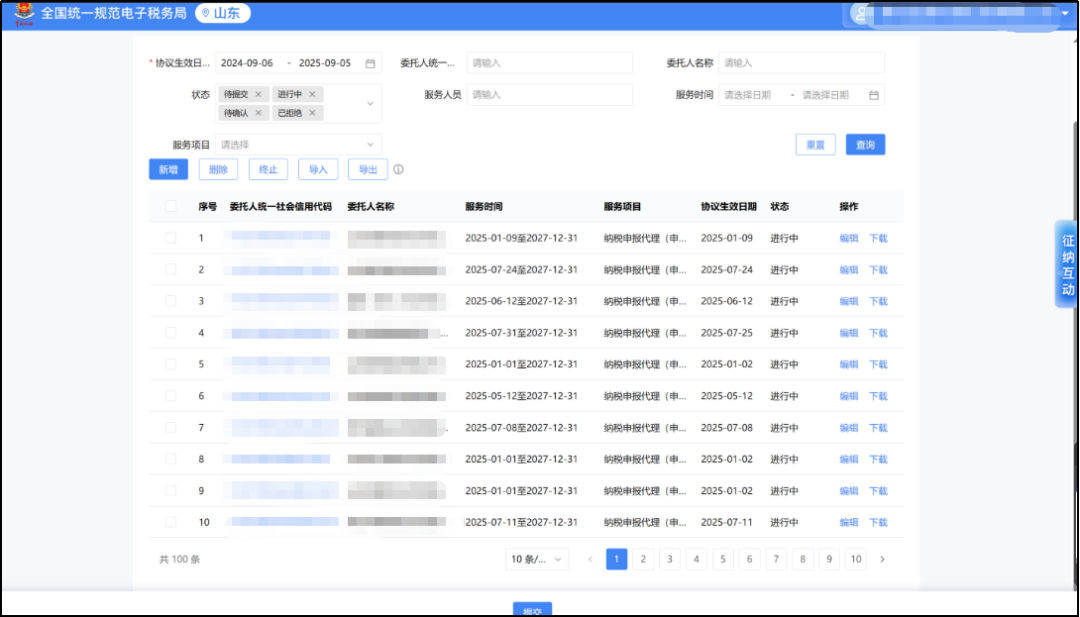Go to page 3 of results
Viewport: 1080px width, 617px height.
click(669, 559)
